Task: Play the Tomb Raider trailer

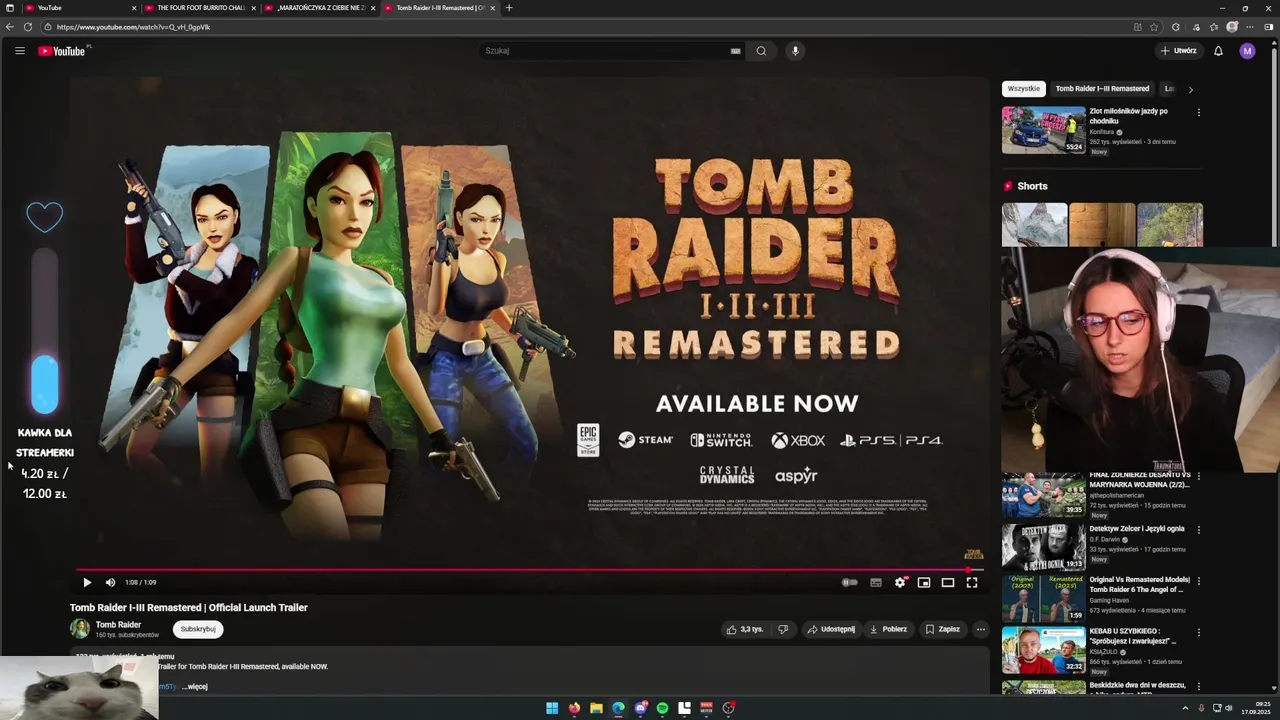Action: pos(87,582)
